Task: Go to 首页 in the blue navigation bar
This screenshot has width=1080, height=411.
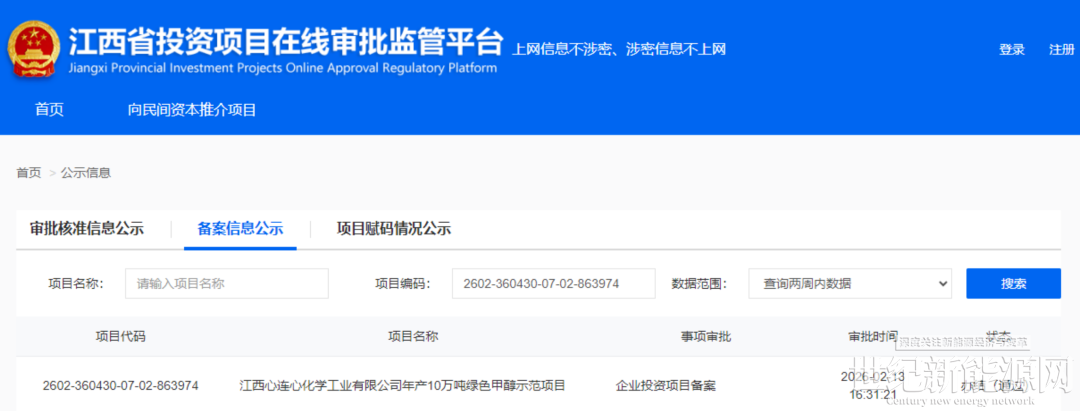Action: coord(49,110)
